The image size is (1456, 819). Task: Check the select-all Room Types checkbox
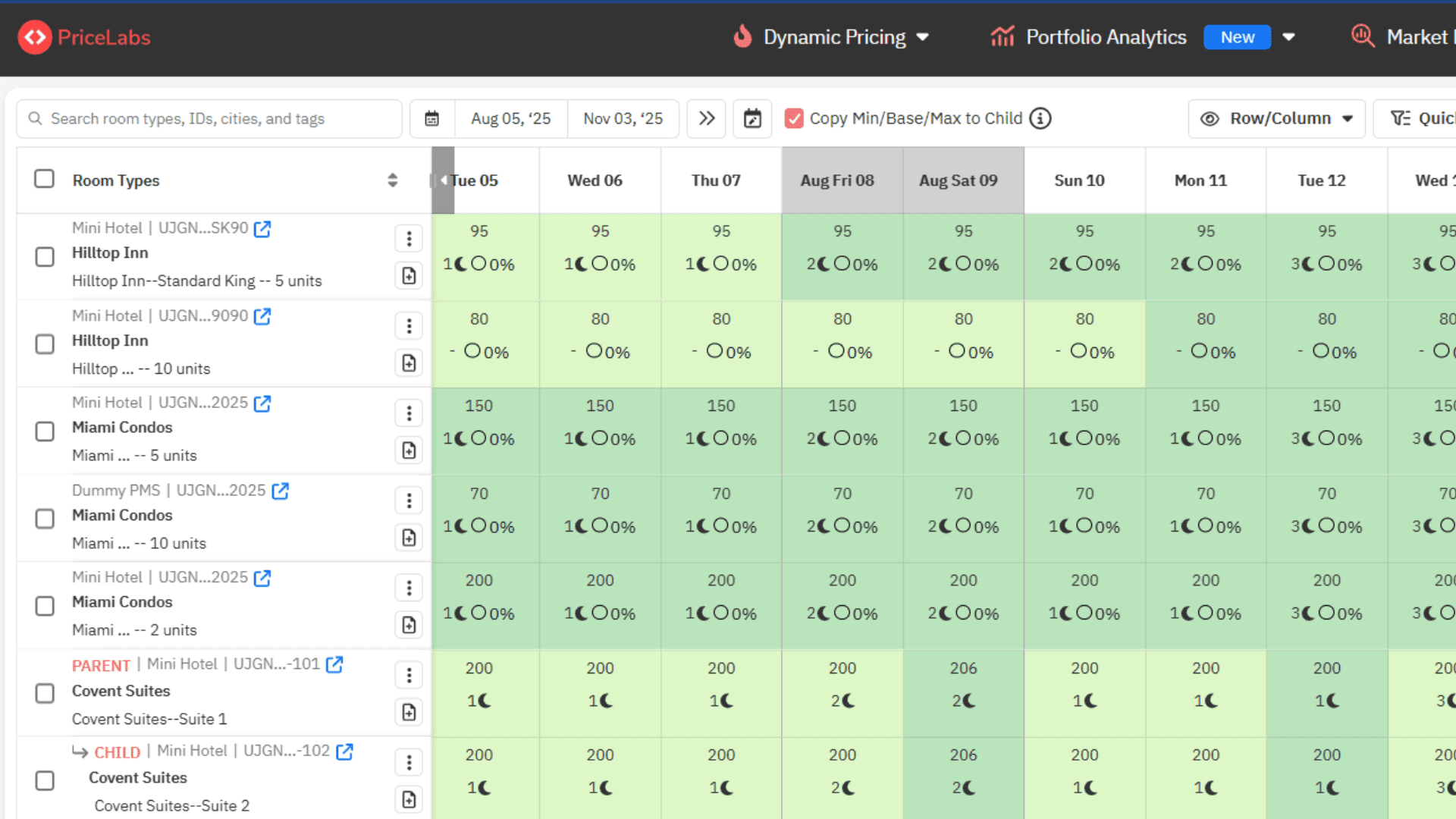(45, 180)
